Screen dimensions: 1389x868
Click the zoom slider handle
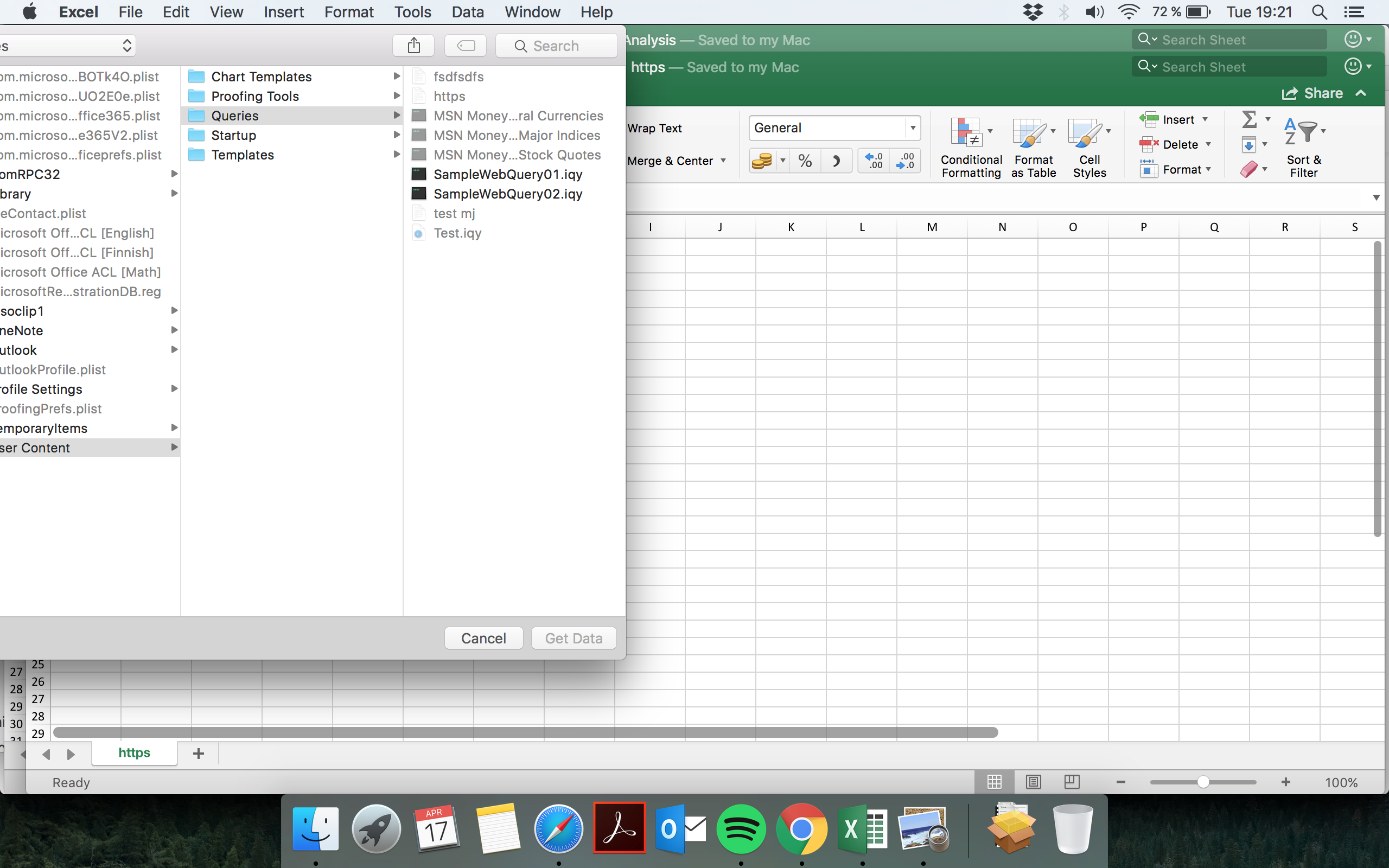tap(1203, 782)
